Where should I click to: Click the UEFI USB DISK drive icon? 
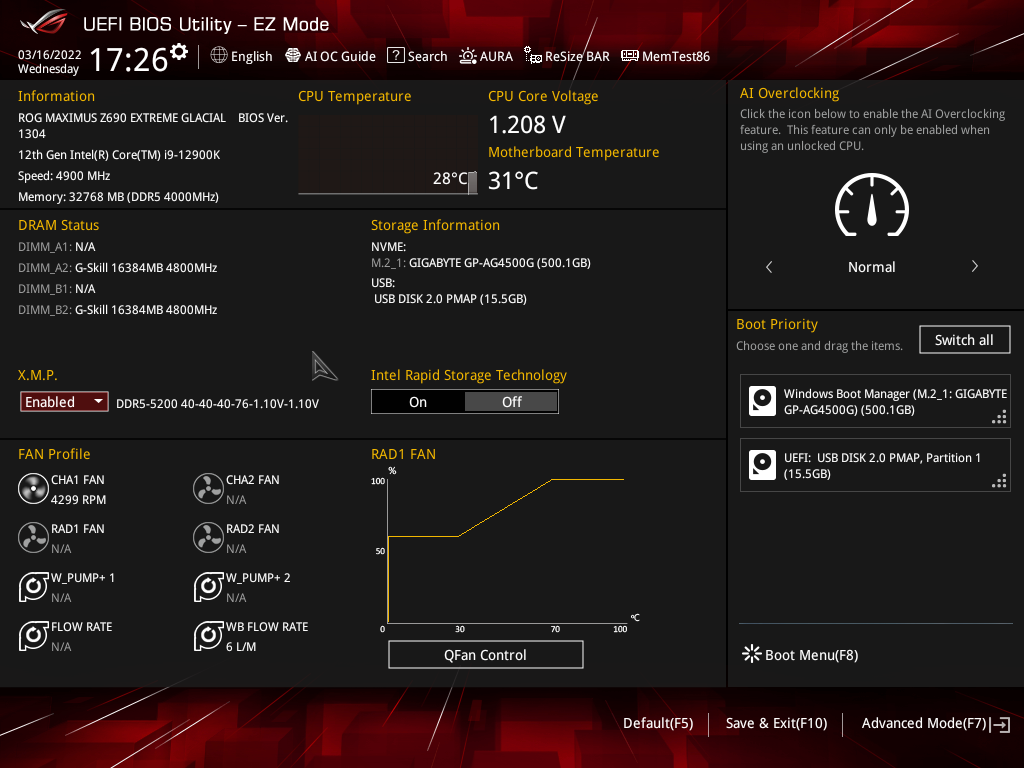[x=762, y=465]
